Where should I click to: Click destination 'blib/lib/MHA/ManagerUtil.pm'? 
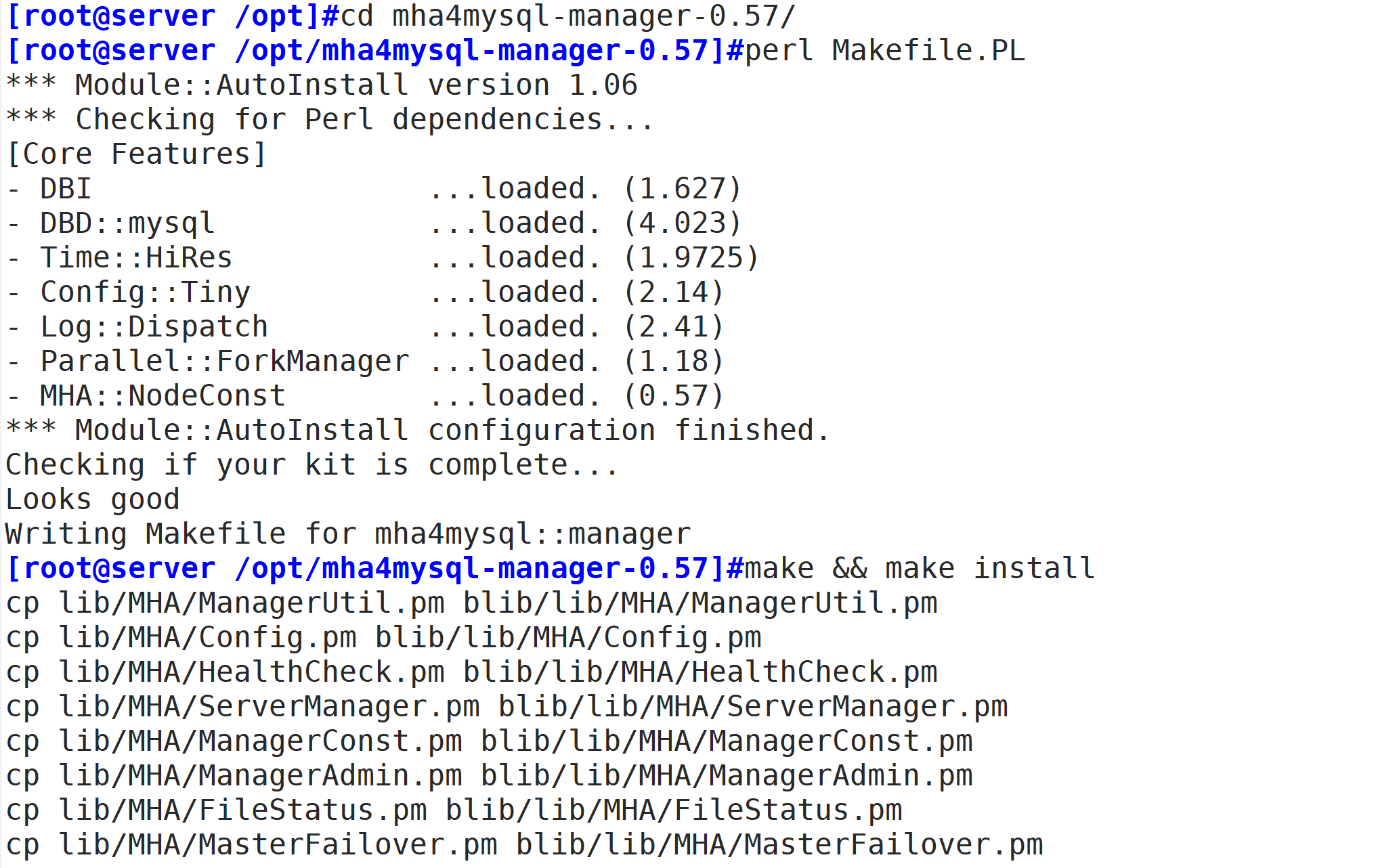pyautogui.click(x=701, y=603)
